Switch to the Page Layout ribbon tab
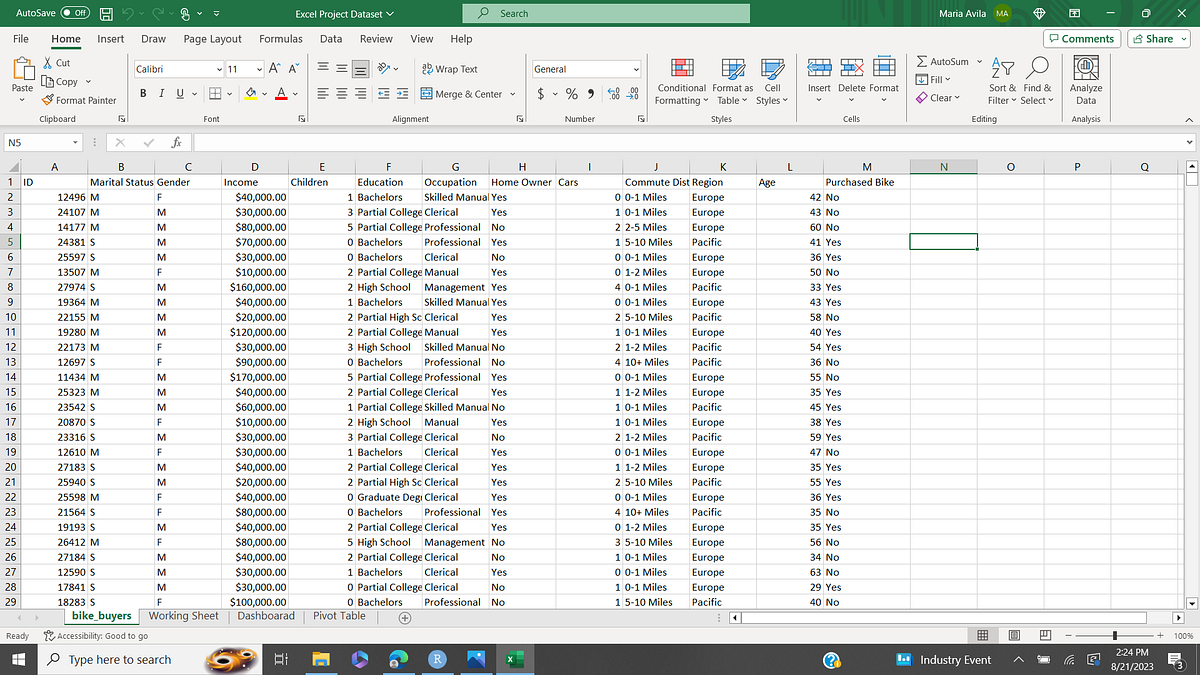The image size is (1200, 675). click(213, 39)
